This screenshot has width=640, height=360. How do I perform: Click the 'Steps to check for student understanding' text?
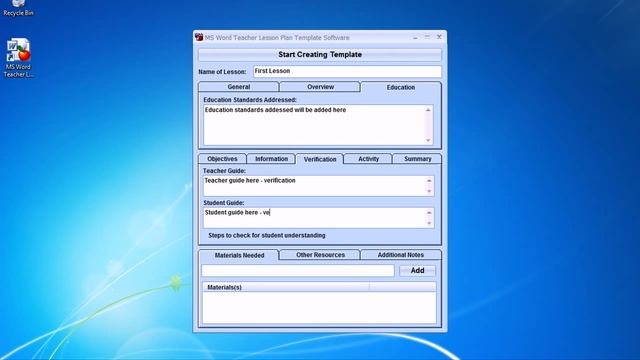pyautogui.click(x=267, y=236)
